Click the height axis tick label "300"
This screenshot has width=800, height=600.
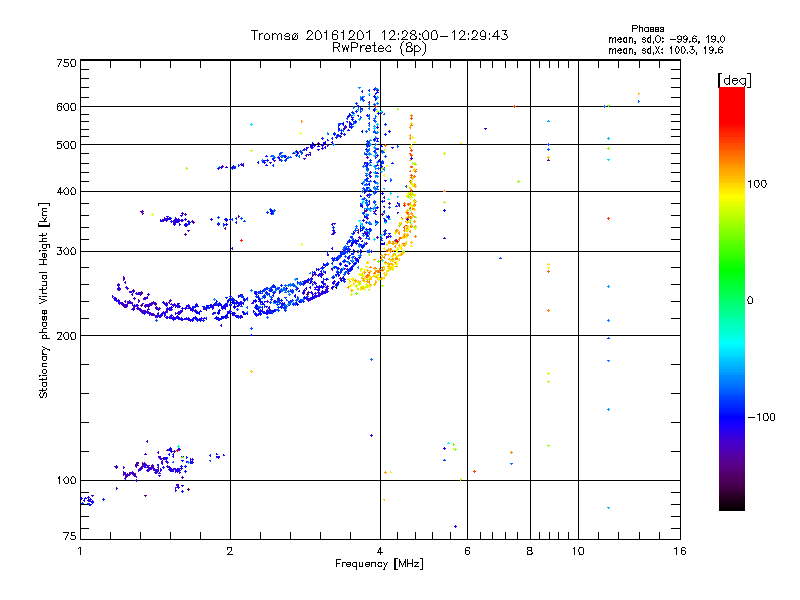(66, 252)
